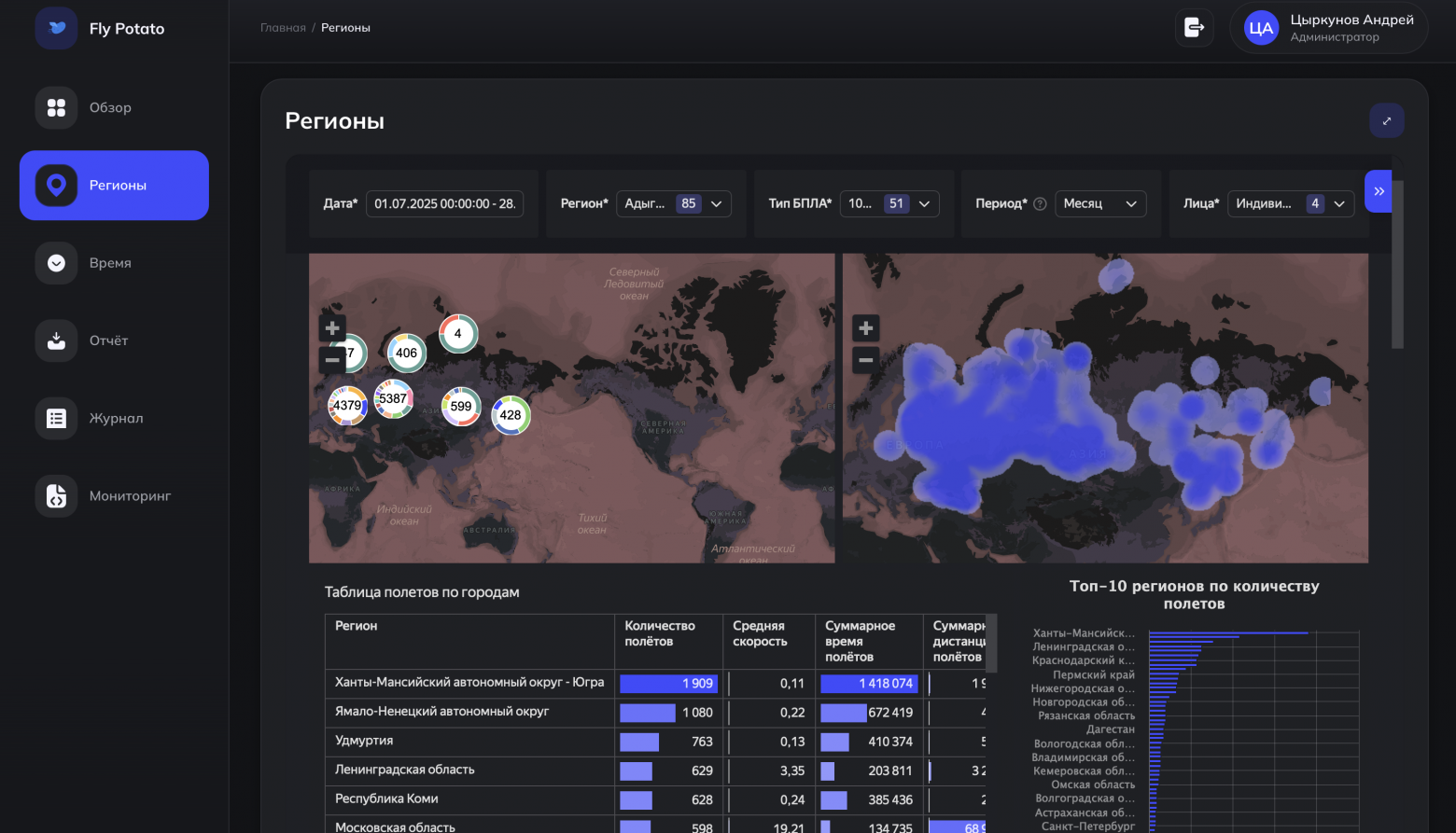Click the Главная breadcrumb link
Image resolution: width=1456 pixels, height=833 pixels.
(x=283, y=28)
